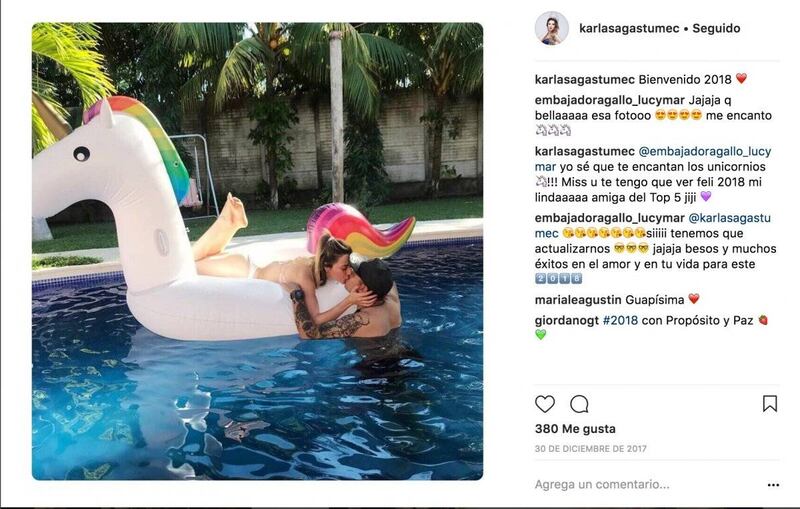Screen dimensions: 800x509
Task: Open @karlasagastumec mention in reply
Action: [653, 225]
